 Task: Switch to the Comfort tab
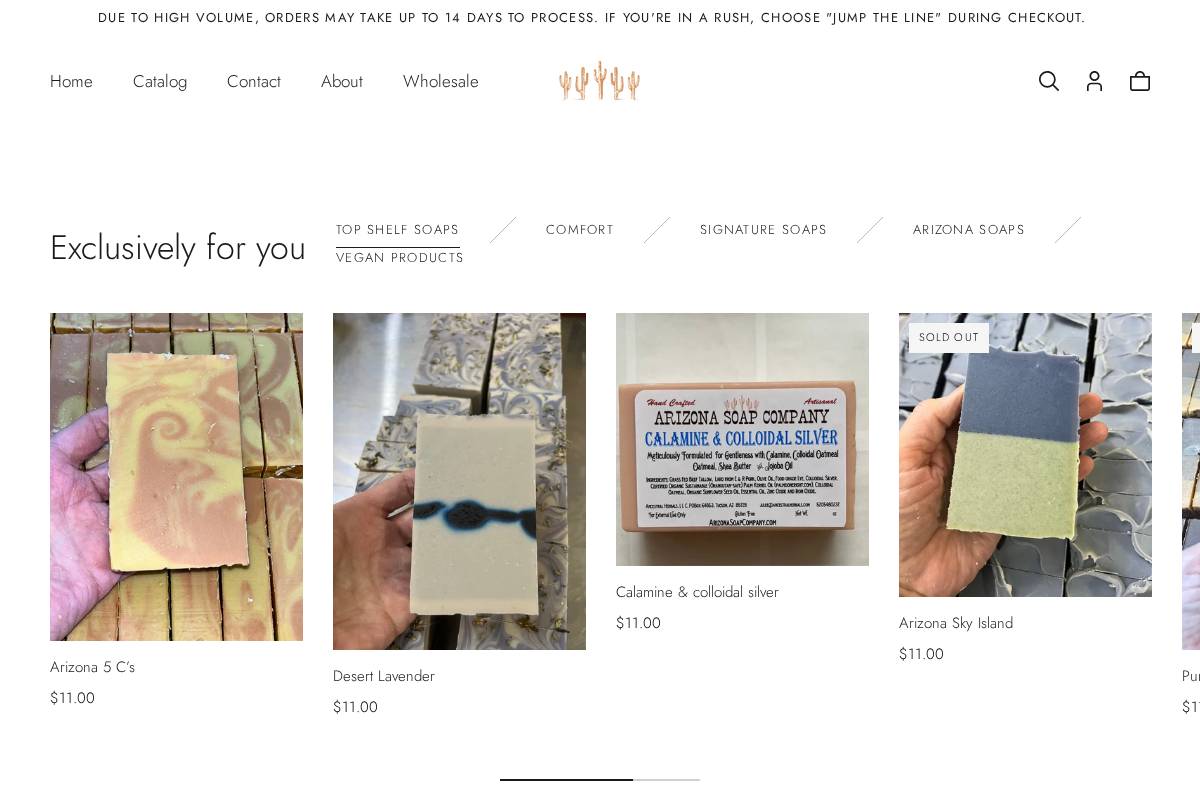(x=580, y=230)
